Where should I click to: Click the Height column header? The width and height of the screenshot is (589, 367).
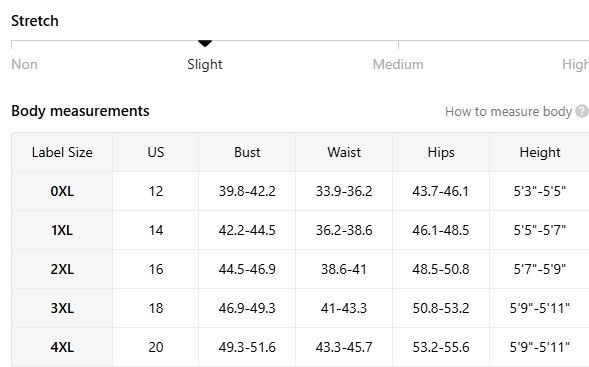pos(540,152)
